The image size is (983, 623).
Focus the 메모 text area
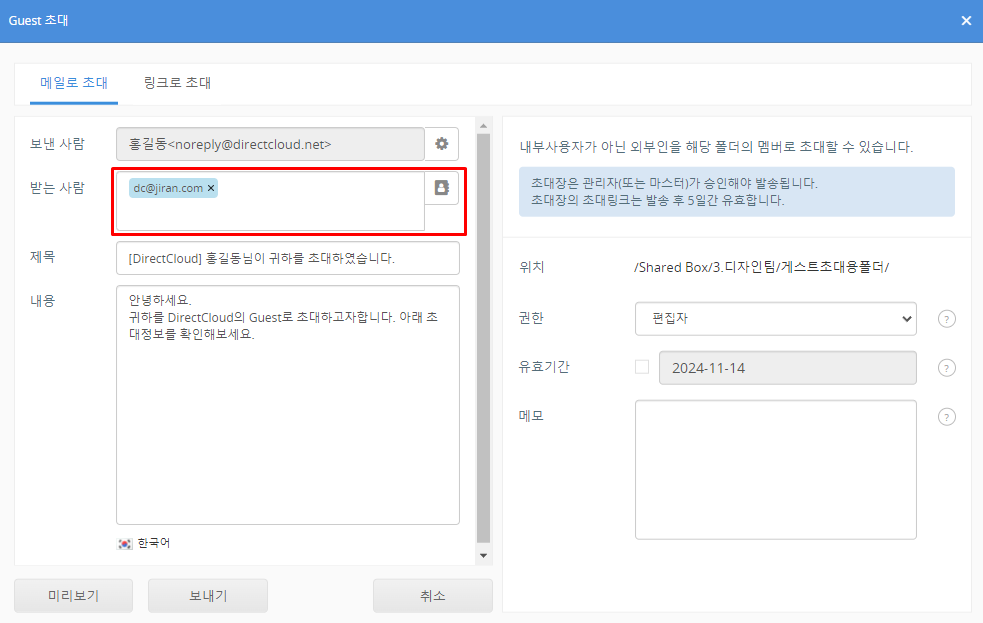[775, 469]
